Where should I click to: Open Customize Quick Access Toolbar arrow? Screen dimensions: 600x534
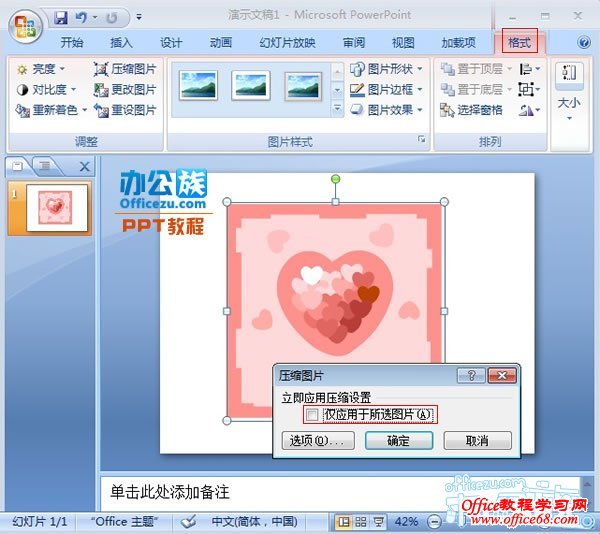point(139,17)
